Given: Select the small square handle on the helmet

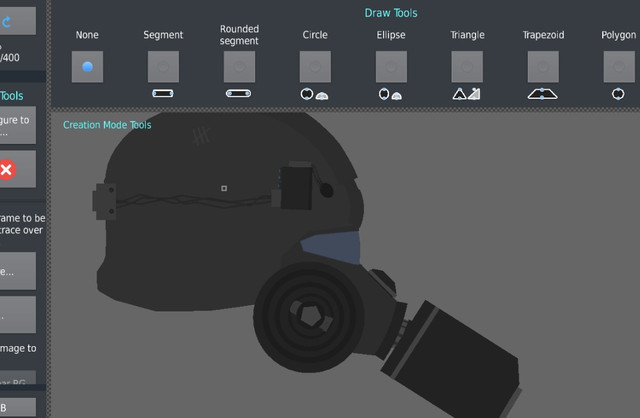Looking at the screenshot, I should coord(224,188).
